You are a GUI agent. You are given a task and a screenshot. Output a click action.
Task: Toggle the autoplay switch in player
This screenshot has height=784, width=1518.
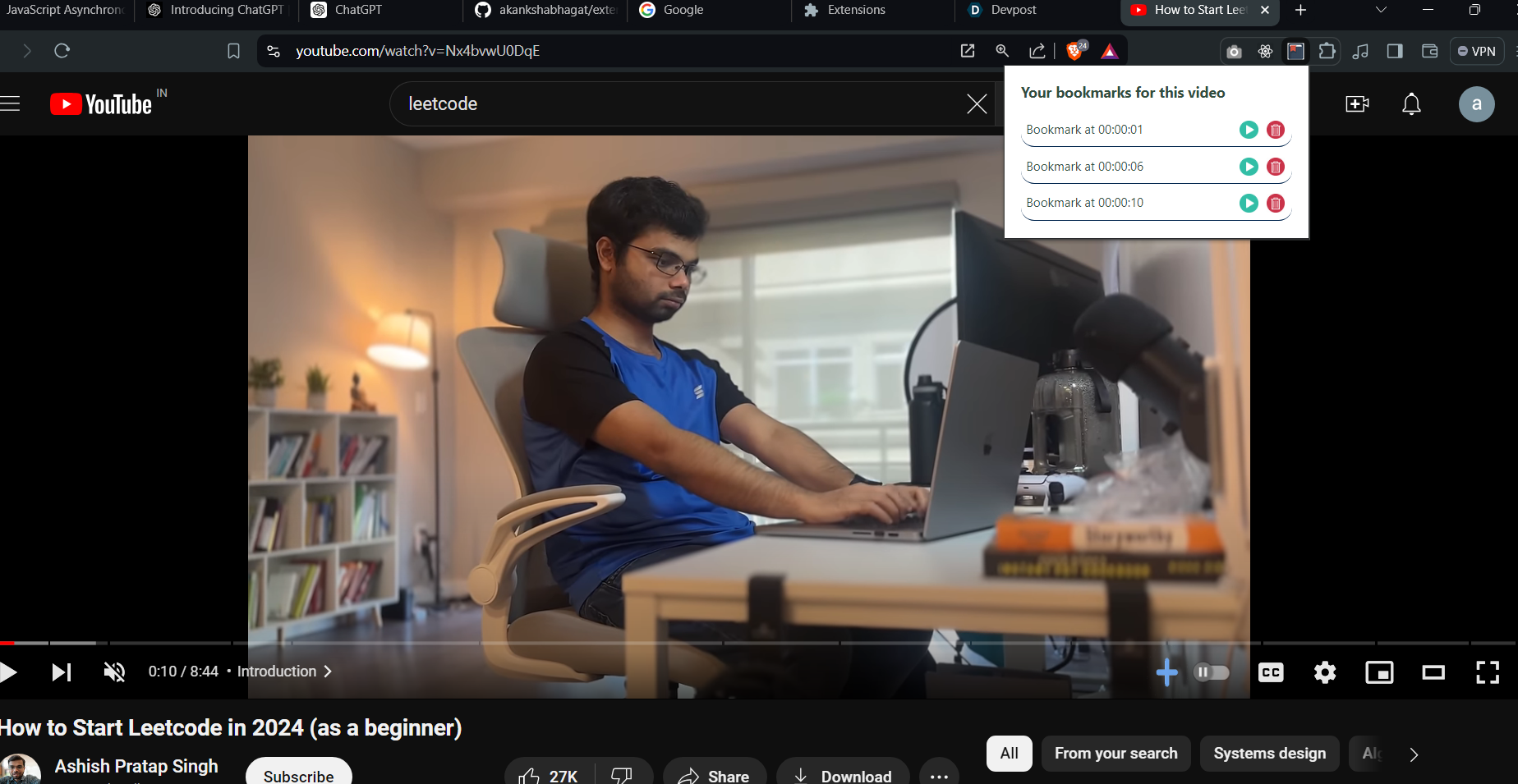click(1211, 672)
